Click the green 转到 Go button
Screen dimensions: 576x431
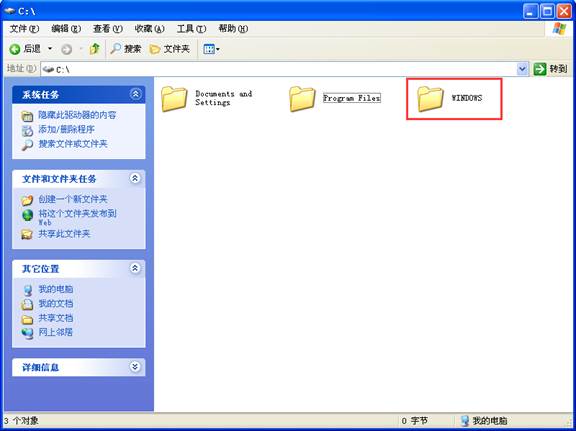pyautogui.click(x=550, y=69)
